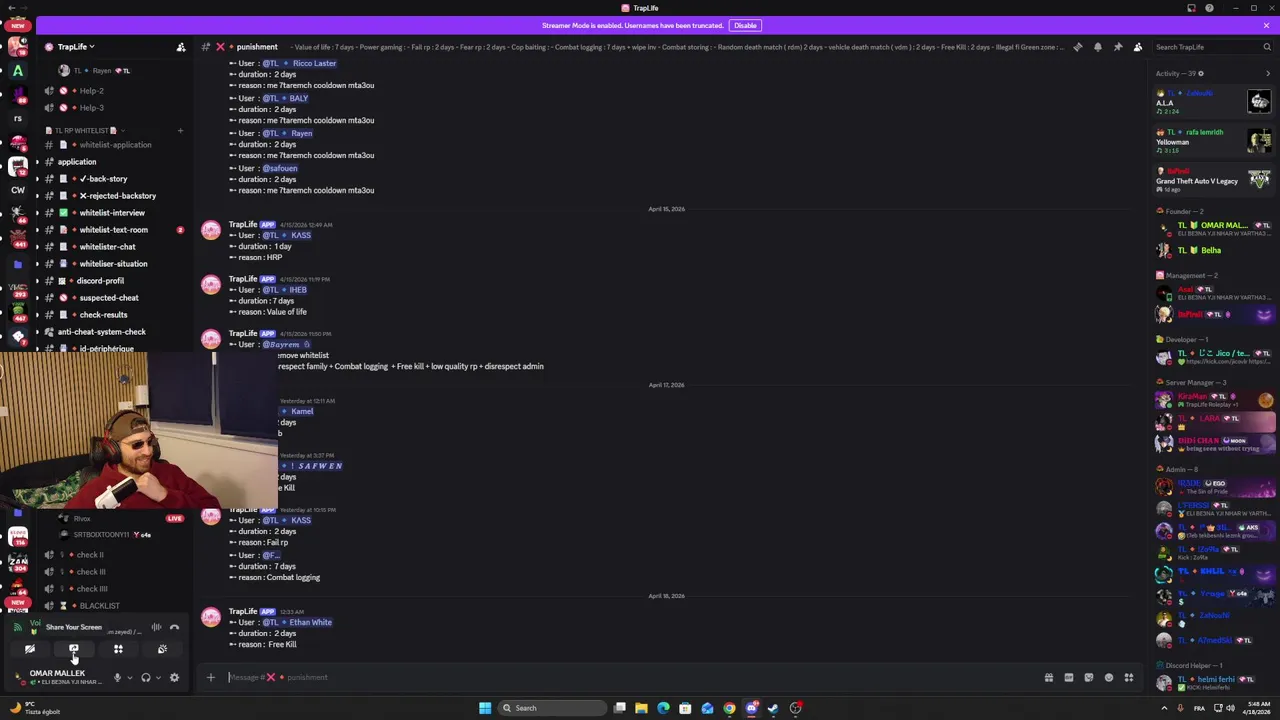Open the apps icon in message bar

click(1129, 678)
